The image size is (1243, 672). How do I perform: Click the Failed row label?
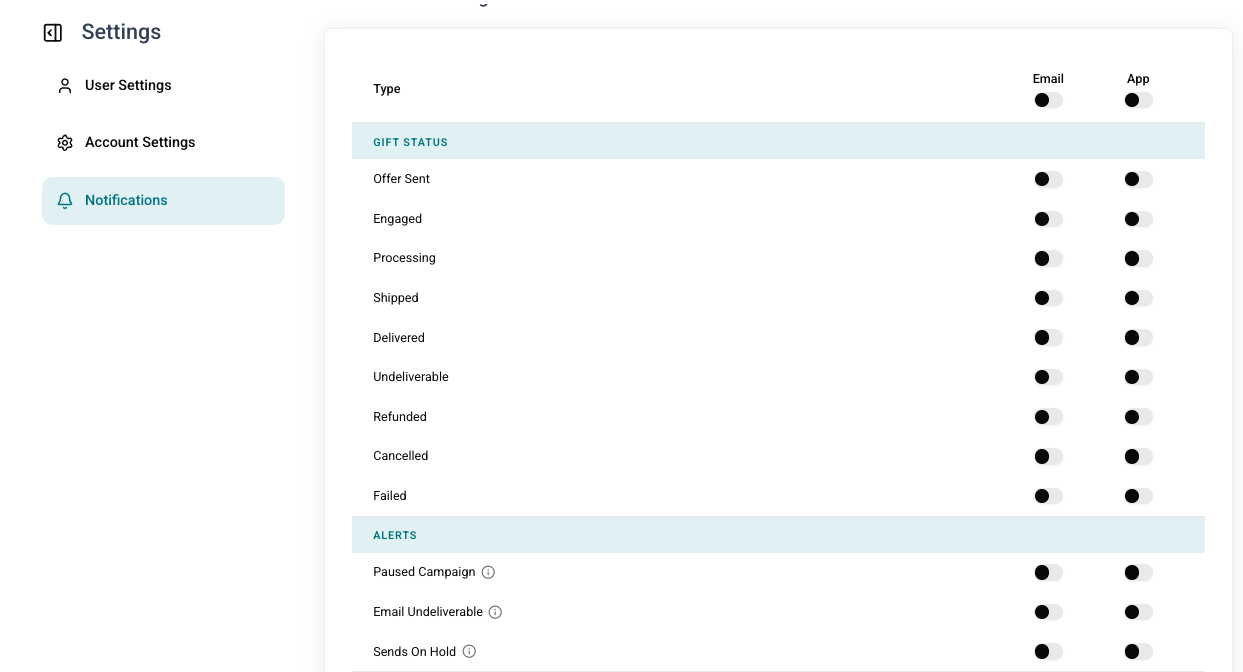tap(390, 496)
